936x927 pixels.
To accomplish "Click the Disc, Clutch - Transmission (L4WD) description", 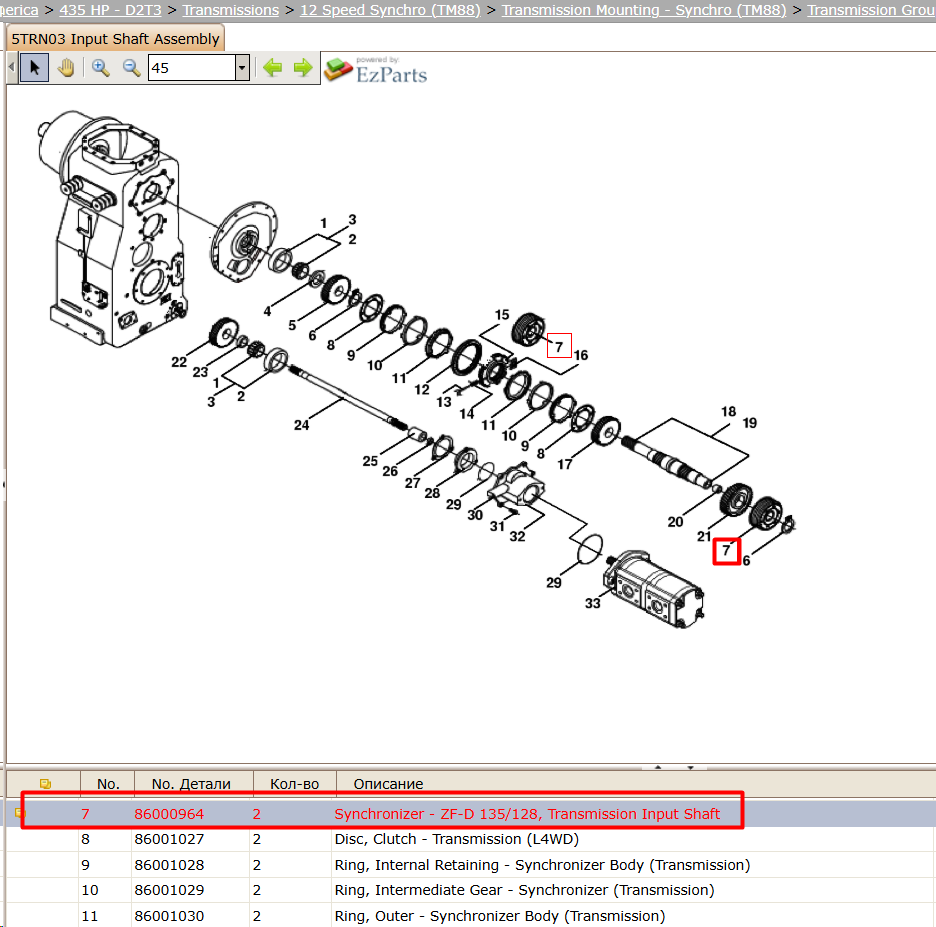I will (x=457, y=839).
